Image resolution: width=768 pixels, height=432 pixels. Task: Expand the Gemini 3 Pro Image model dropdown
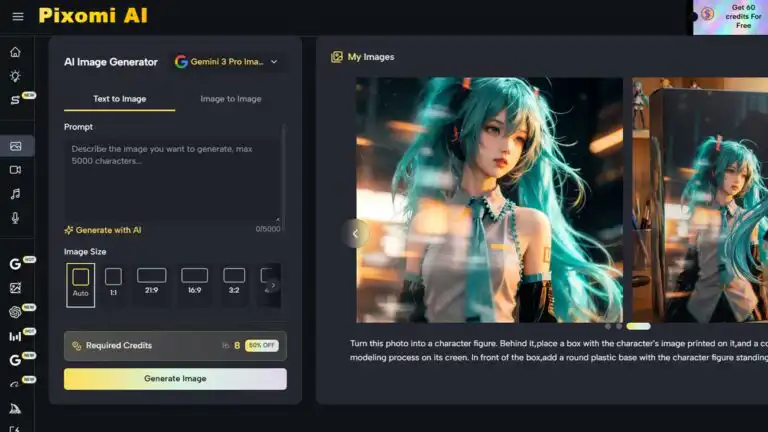(x=226, y=62)
